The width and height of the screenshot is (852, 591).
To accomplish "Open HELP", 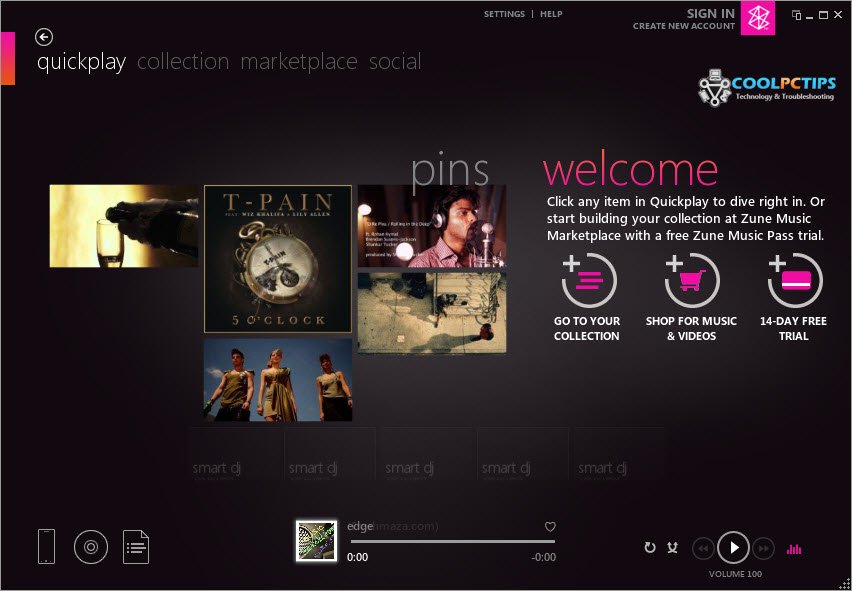I will pyautogui.click(x=551, y=14).
